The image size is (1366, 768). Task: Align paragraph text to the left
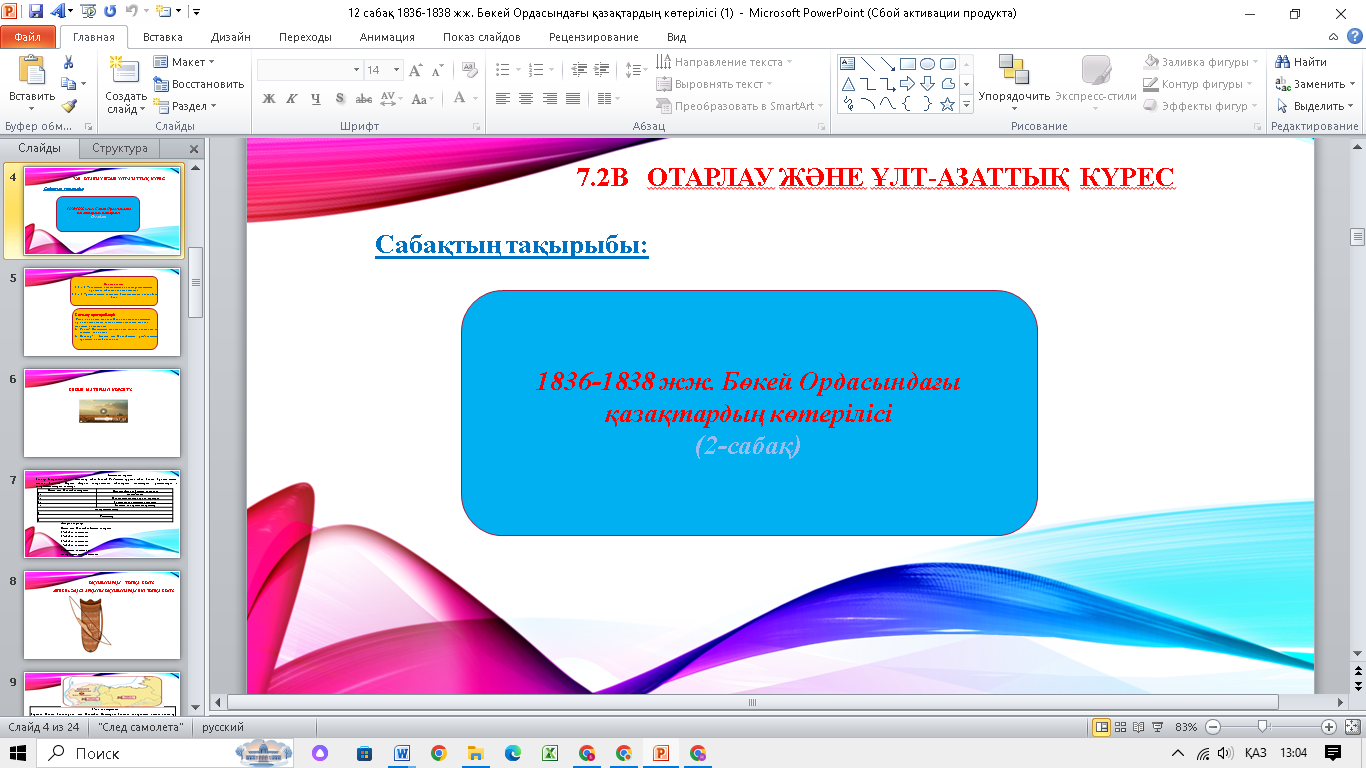502,98
